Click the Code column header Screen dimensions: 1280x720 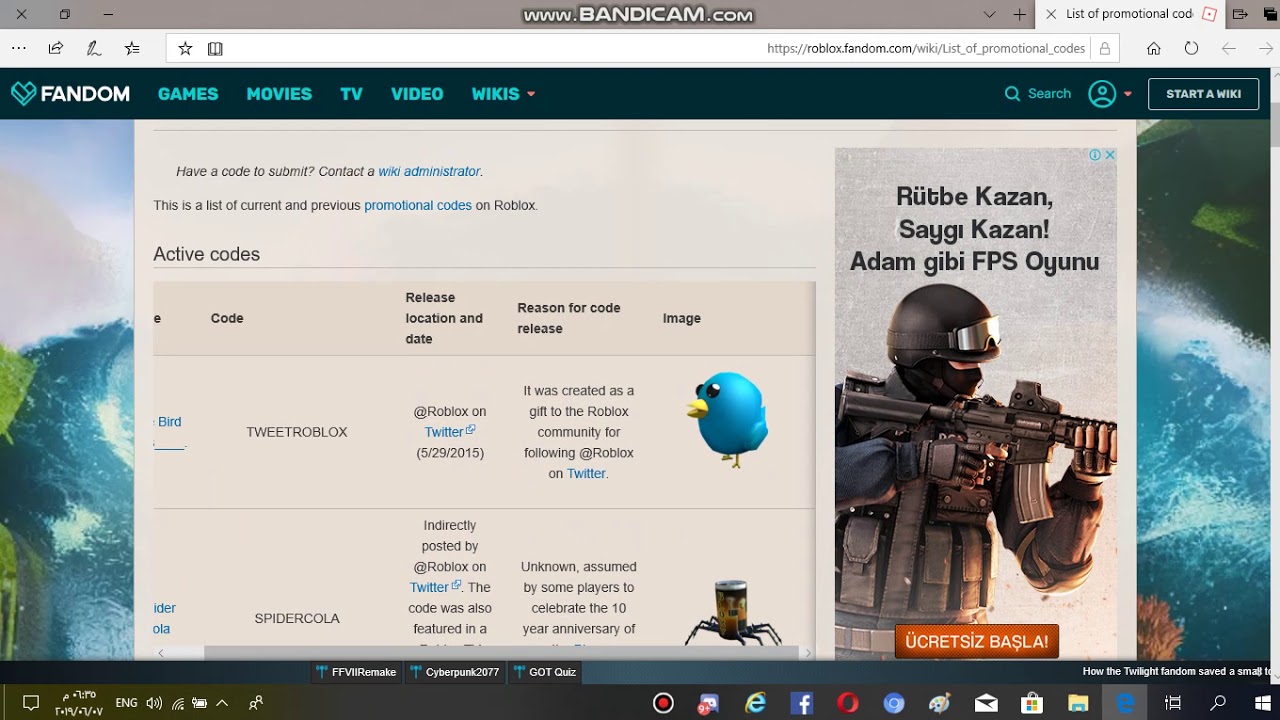(x=227, y=318)
